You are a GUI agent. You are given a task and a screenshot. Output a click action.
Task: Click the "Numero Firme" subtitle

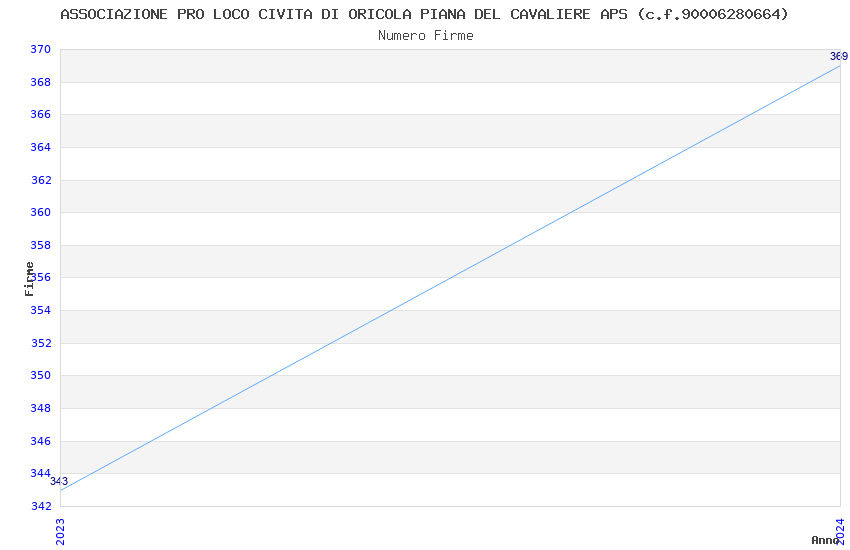click(426, 36)
